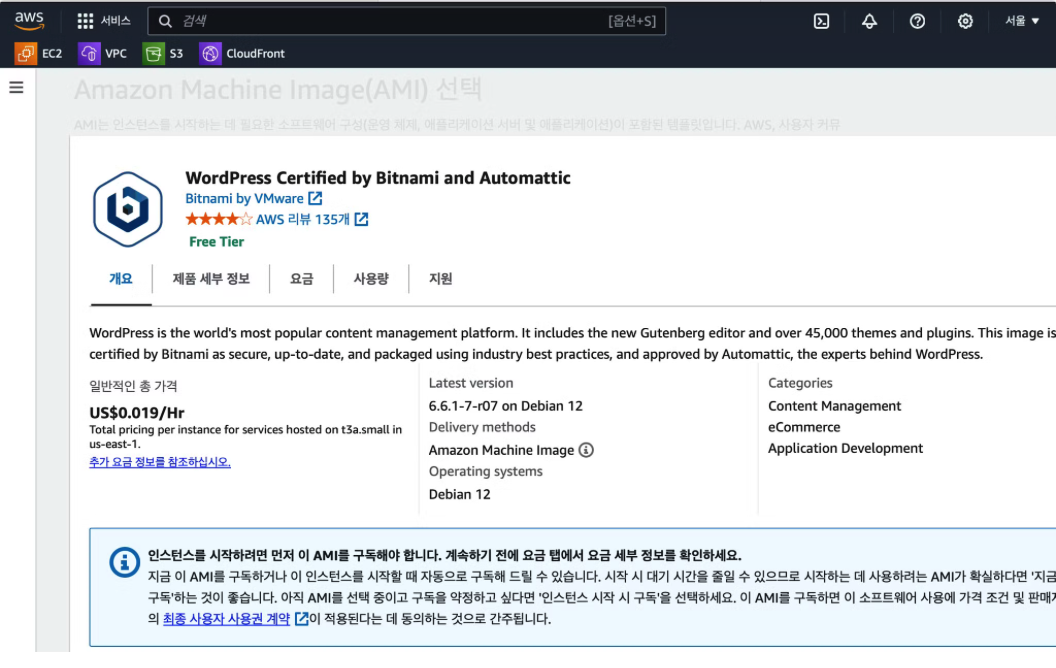Click the Content Management category
Screen dimensions: 1056x668
tap(834, 406)
